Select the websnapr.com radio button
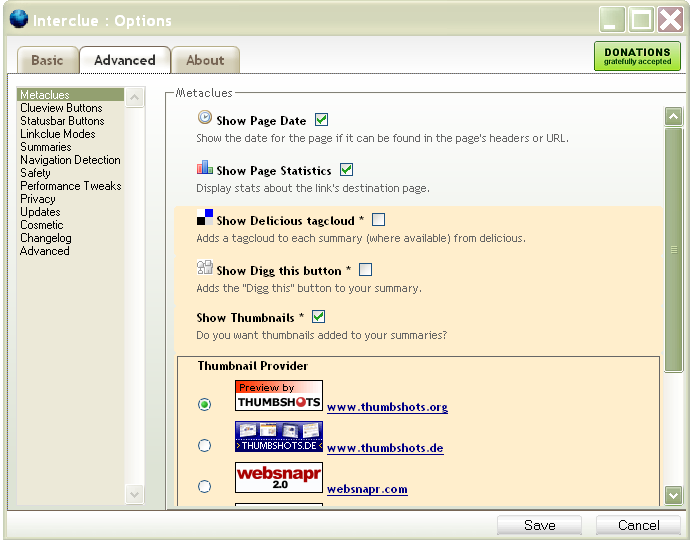The height and width of the screenshot is (540, 692). click(204, 486)
